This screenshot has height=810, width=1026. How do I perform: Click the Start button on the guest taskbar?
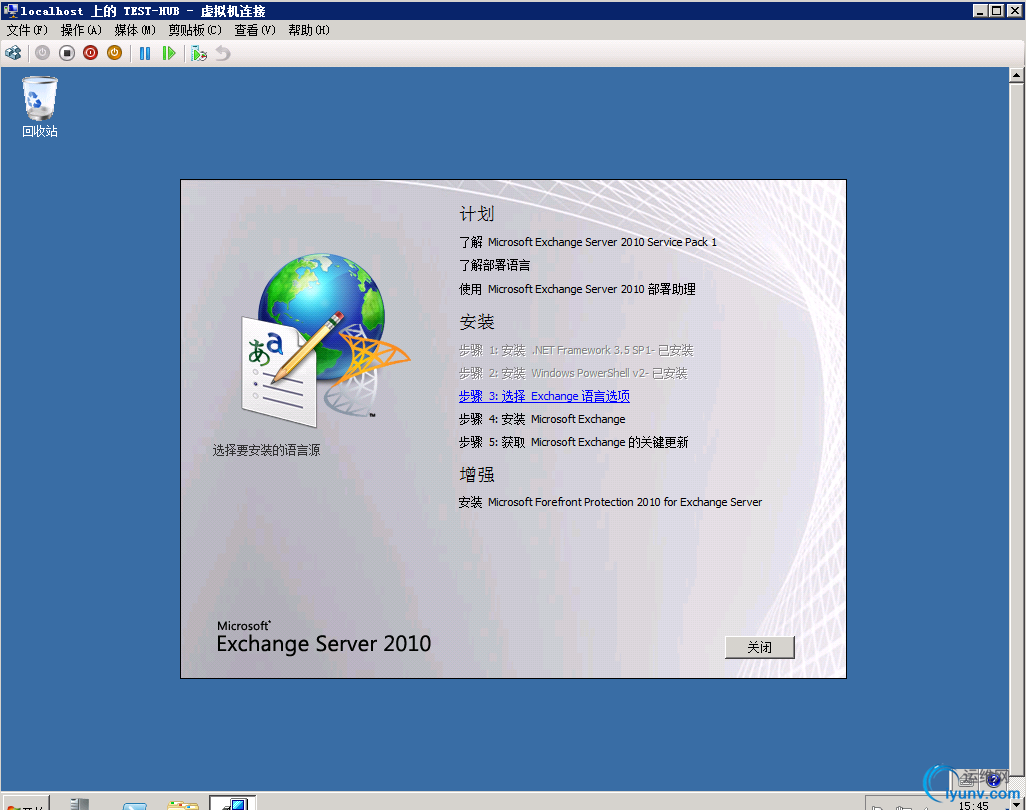[26, 805]
